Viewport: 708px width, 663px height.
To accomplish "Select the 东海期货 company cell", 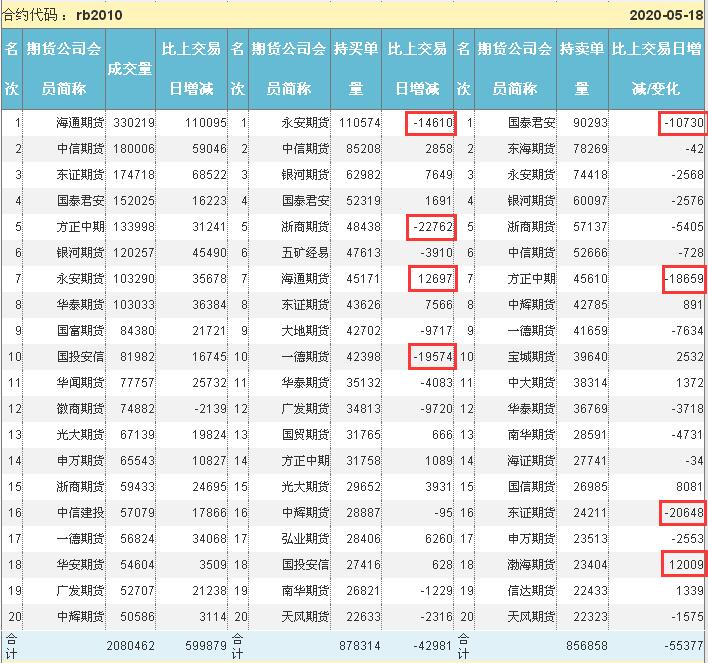I will (x=531, y=149).
